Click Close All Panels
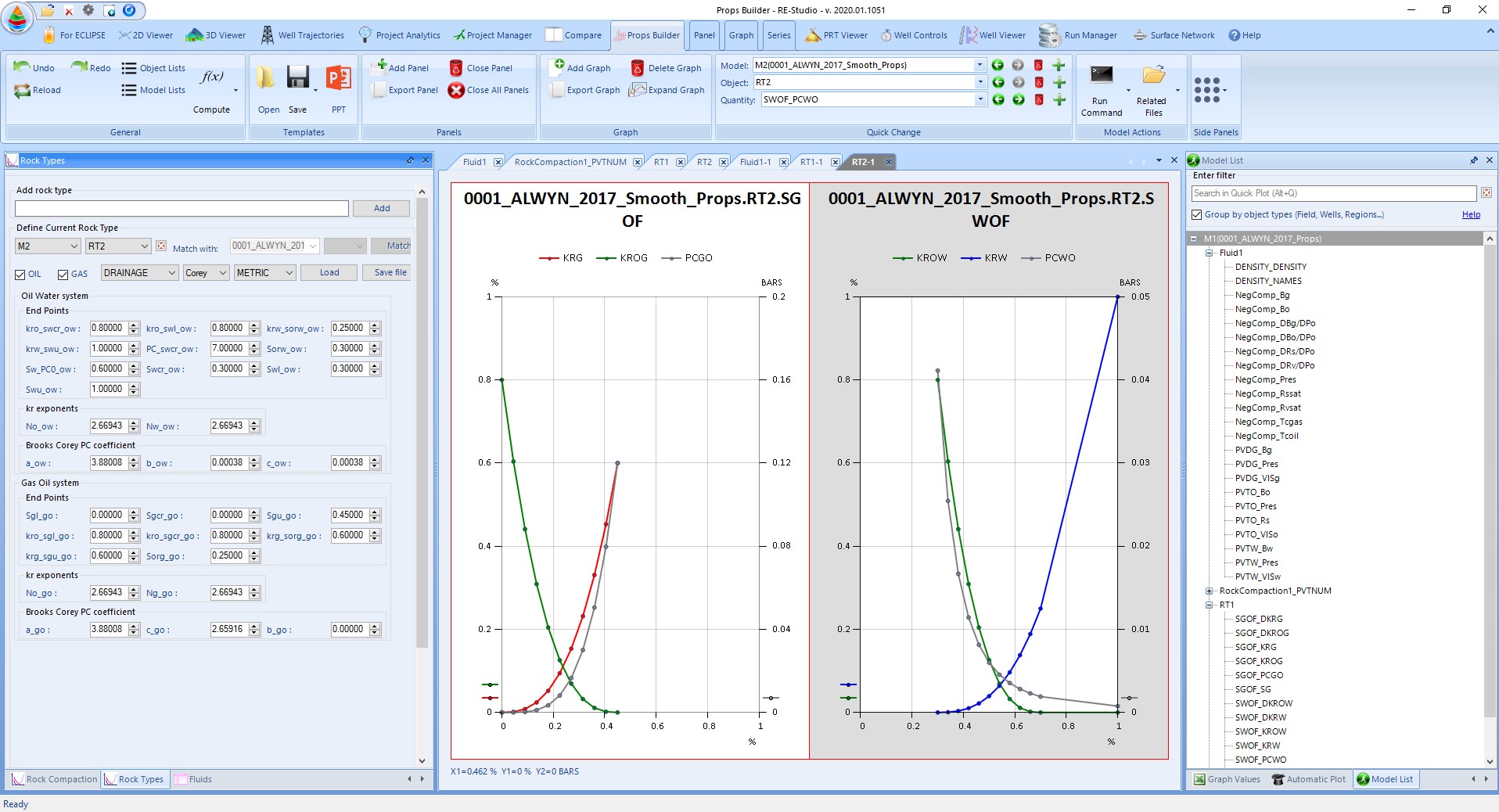 coord(488,90)
